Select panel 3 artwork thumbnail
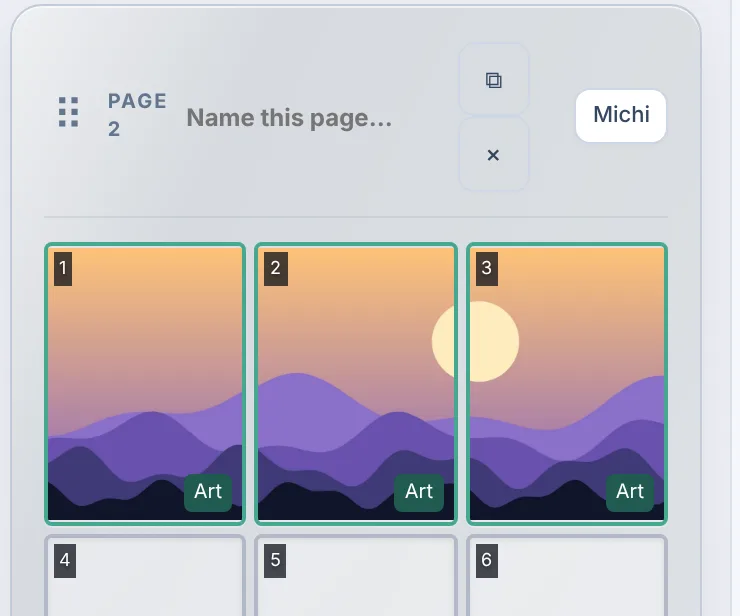The width and height of the screenshot is (740, 616). tap(567, 384)
